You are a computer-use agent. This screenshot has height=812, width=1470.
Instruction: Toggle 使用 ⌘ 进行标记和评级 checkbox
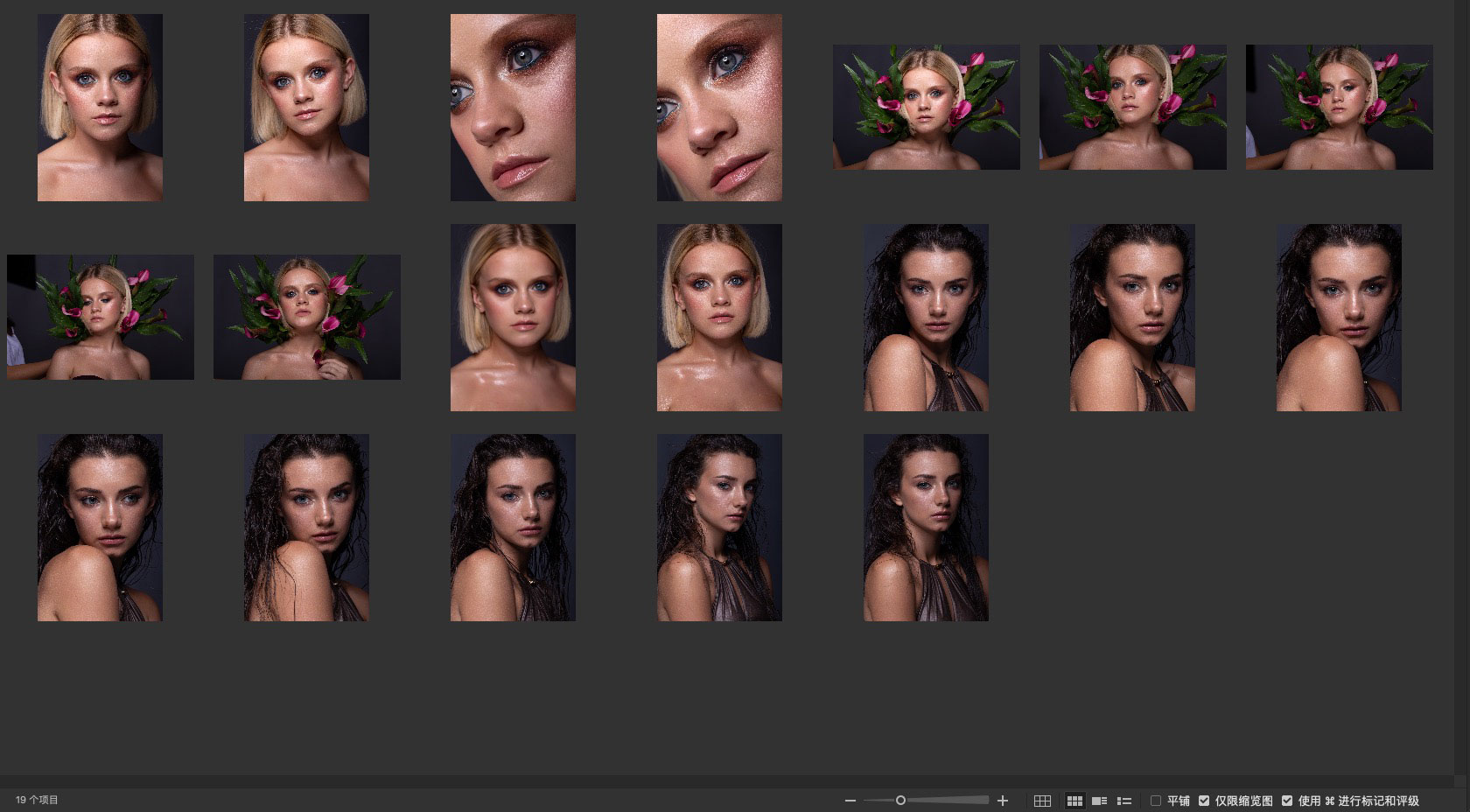pos(1287,801)
